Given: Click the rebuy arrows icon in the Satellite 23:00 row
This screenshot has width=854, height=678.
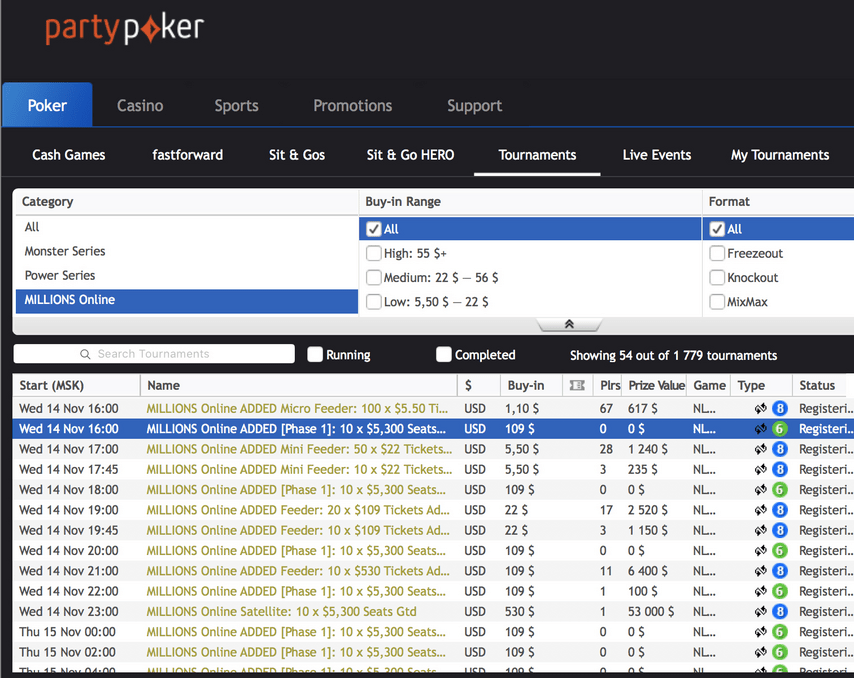Looking at the screenshot, I should [x=760, y=612].
